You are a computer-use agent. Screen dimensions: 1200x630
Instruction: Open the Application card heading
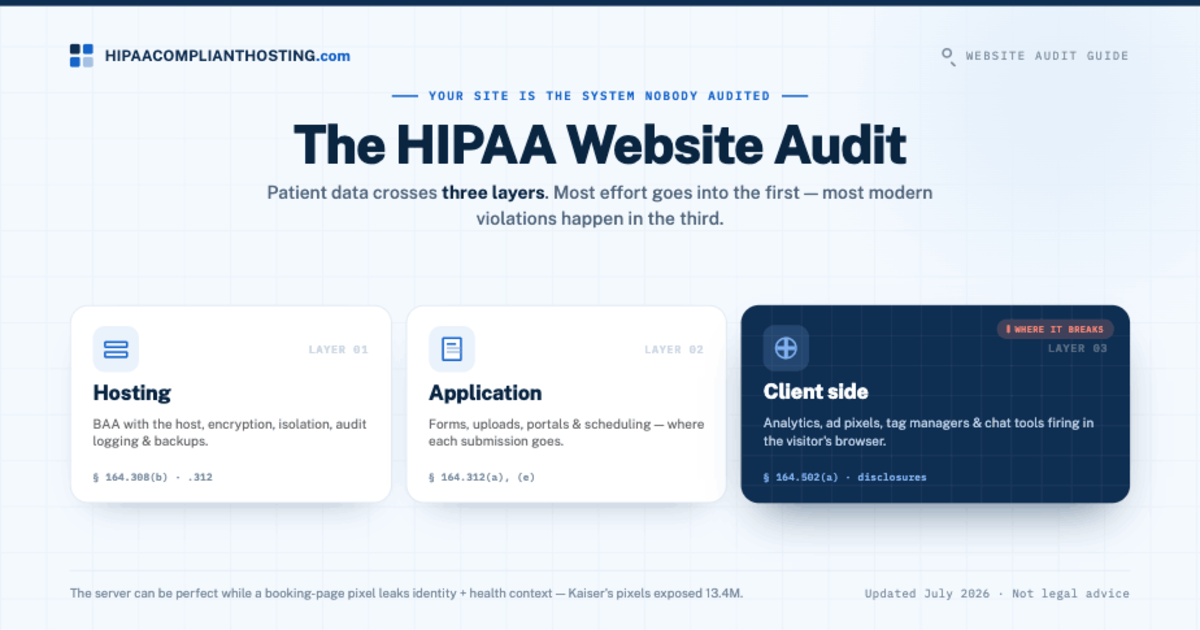click(485, 393)
